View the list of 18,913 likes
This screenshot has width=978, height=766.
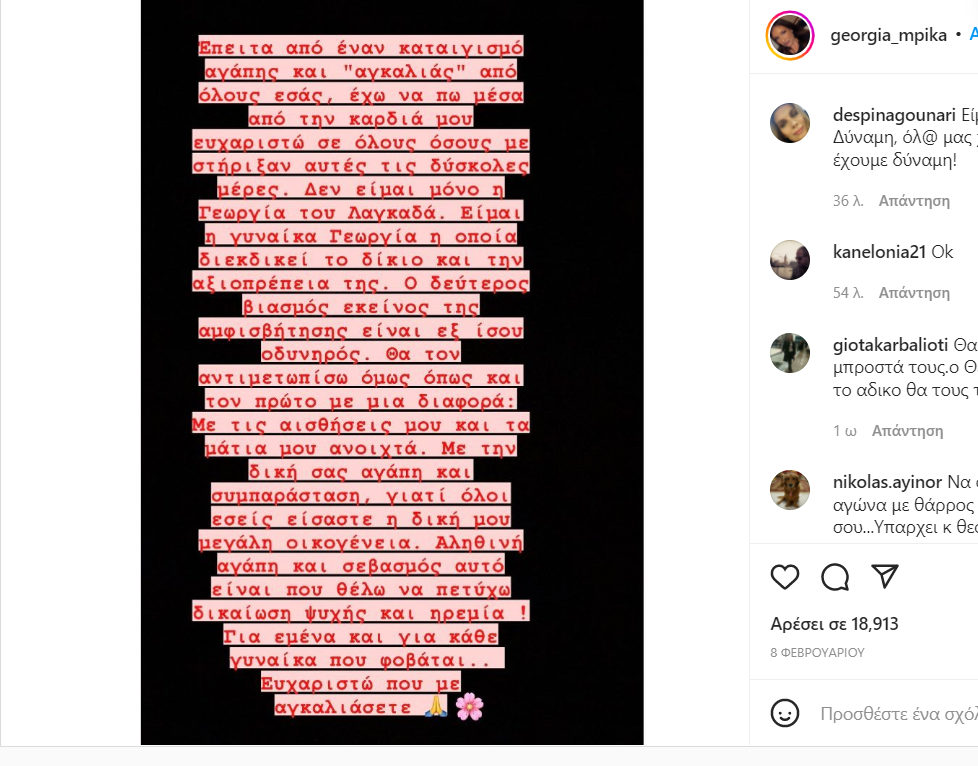click(x=834, y=624)
